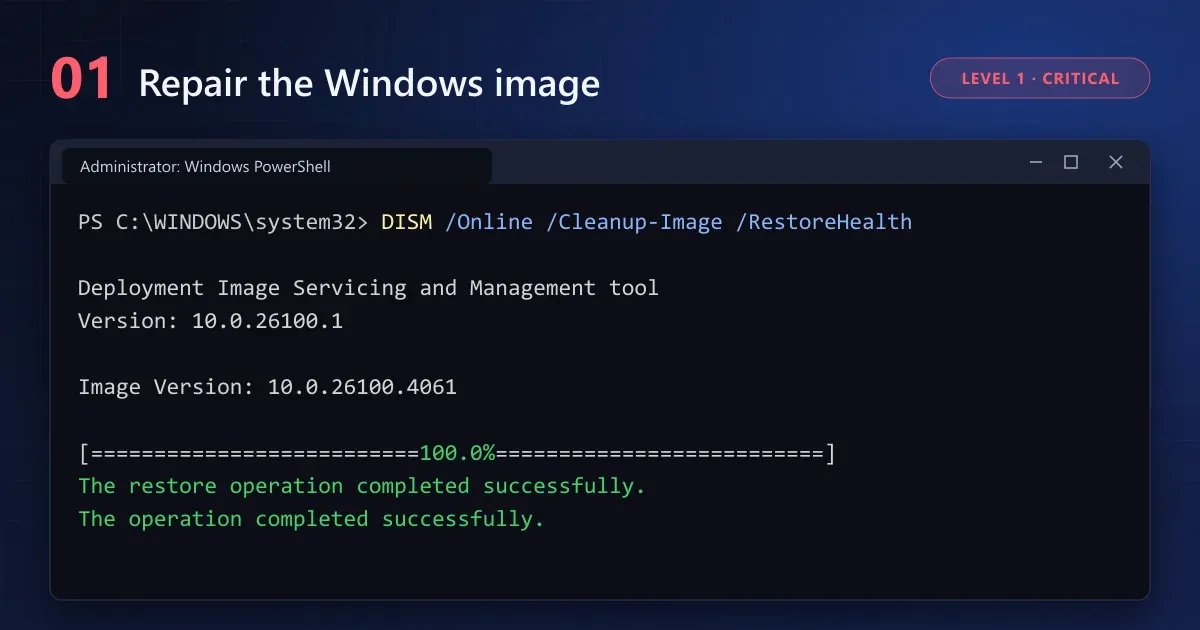Viewport: 1200px width, 630px height.
Task: Click the DISM command word
Action: click(x=406, y=222)
